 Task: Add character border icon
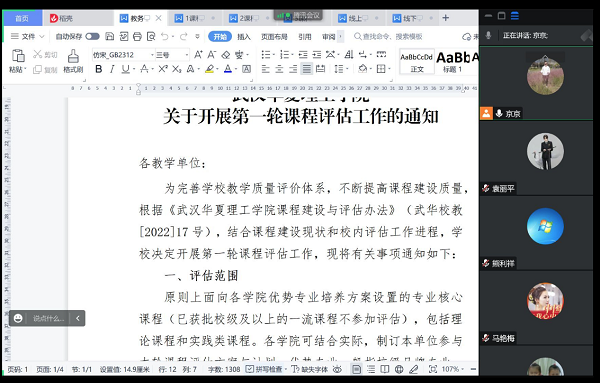coord(247,69)
